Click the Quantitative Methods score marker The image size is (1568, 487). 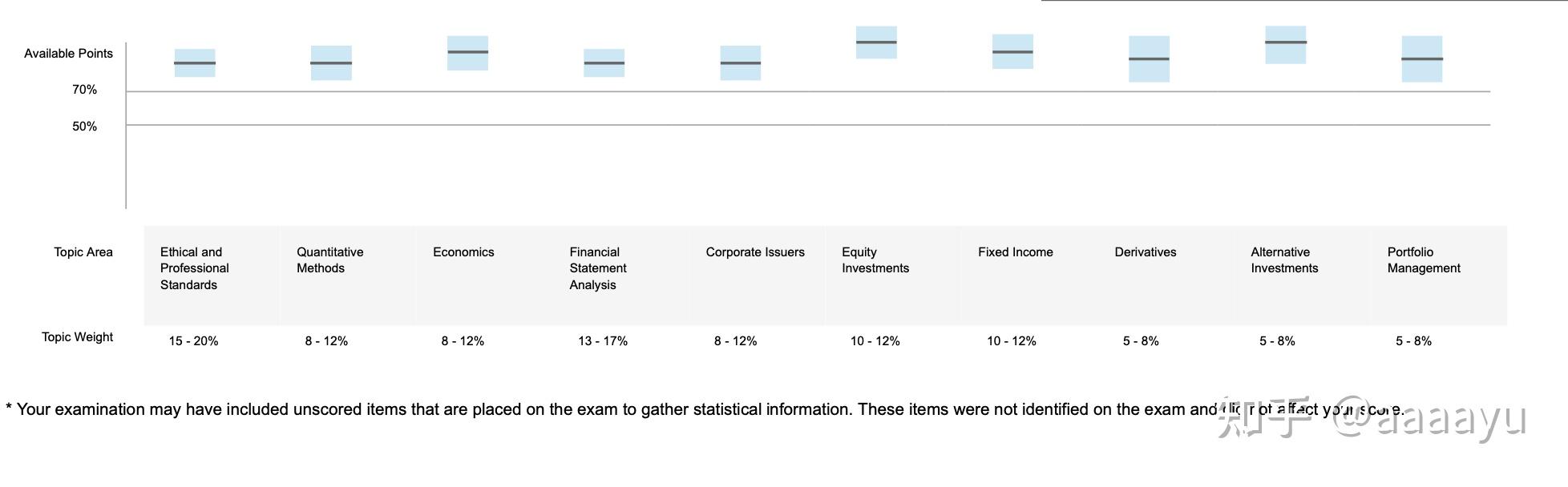click(x=331, y=62)
